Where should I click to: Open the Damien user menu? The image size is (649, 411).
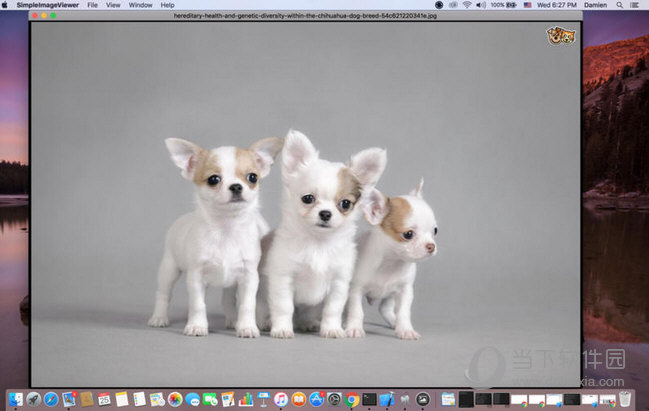(595, 5)
